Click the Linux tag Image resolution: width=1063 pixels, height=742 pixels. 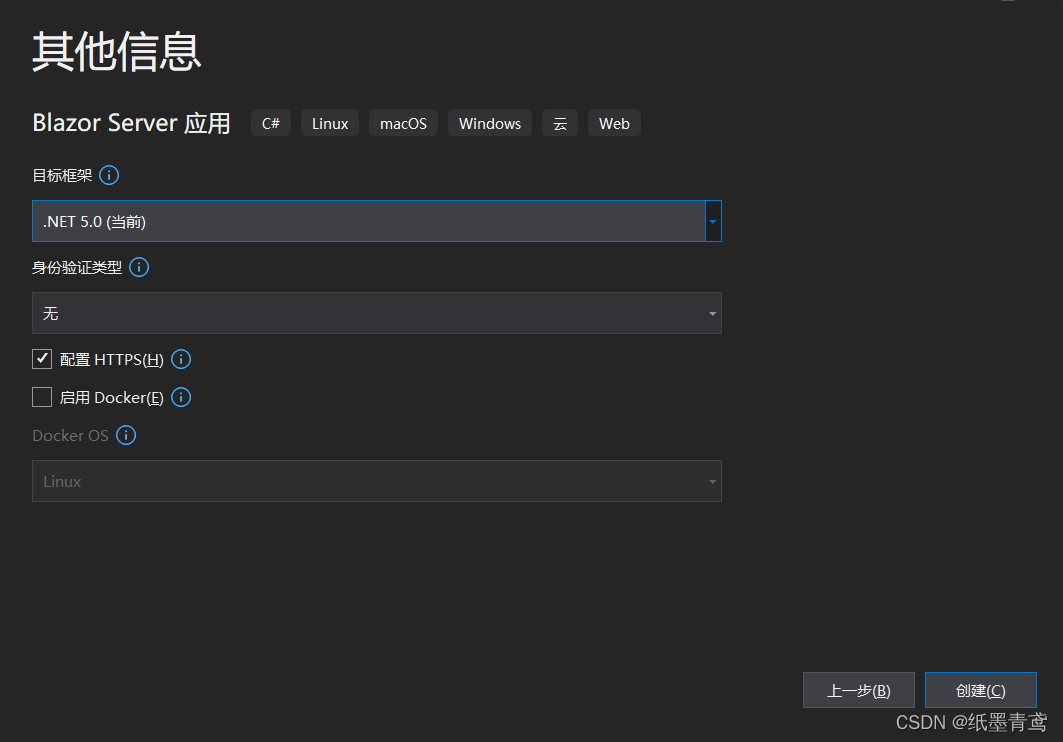(x=330, y=123)
